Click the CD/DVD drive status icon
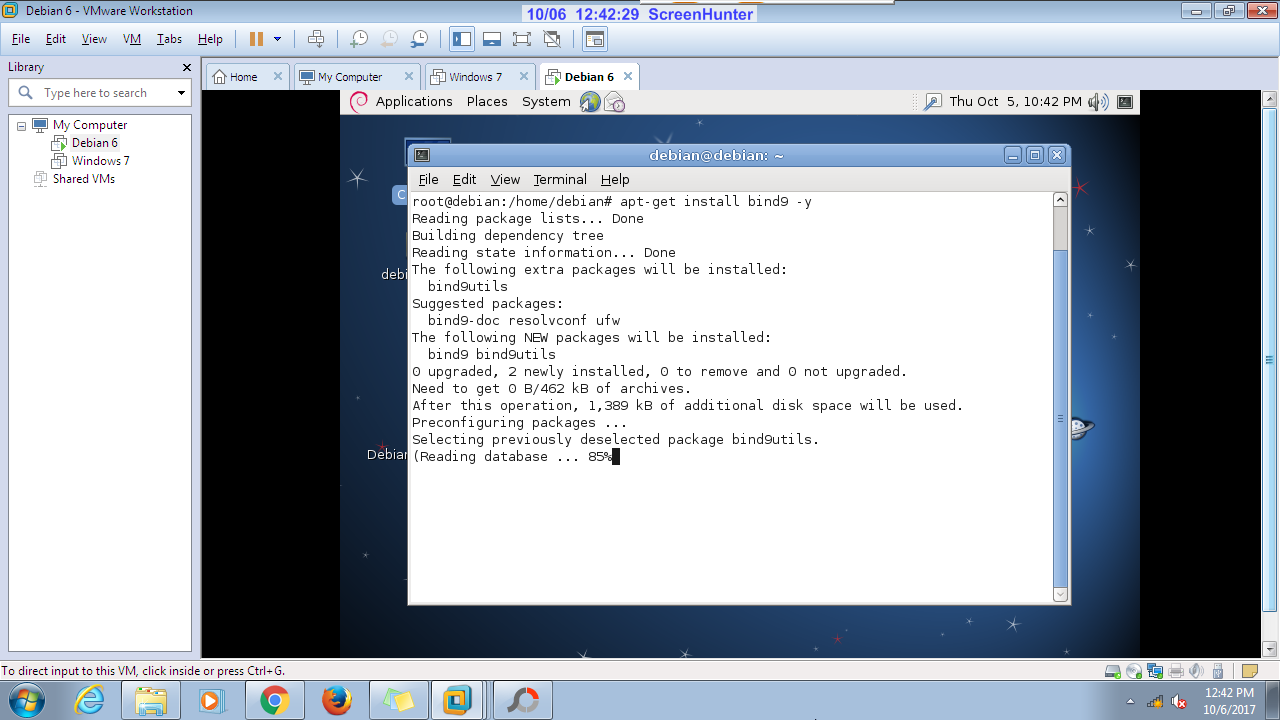The image size is (1280, 720). coord(1134,671)
